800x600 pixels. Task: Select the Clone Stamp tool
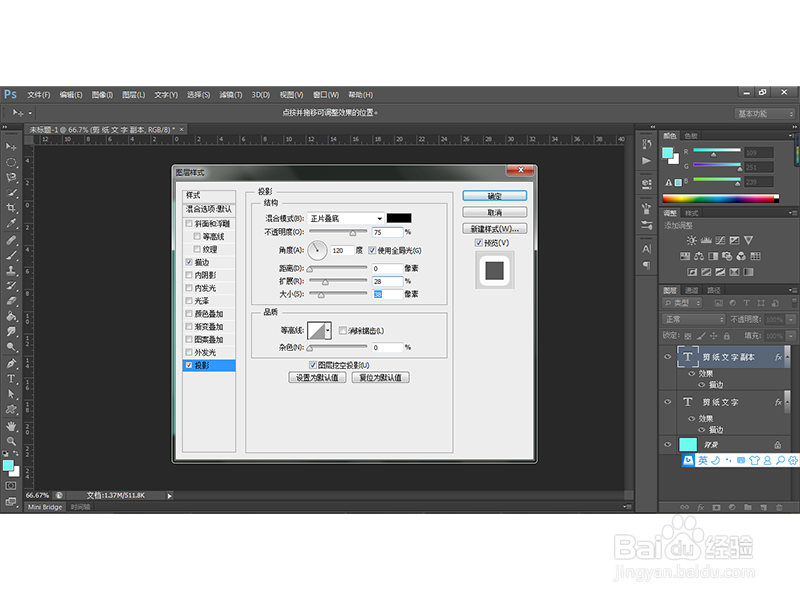click(x=11, y=270)
